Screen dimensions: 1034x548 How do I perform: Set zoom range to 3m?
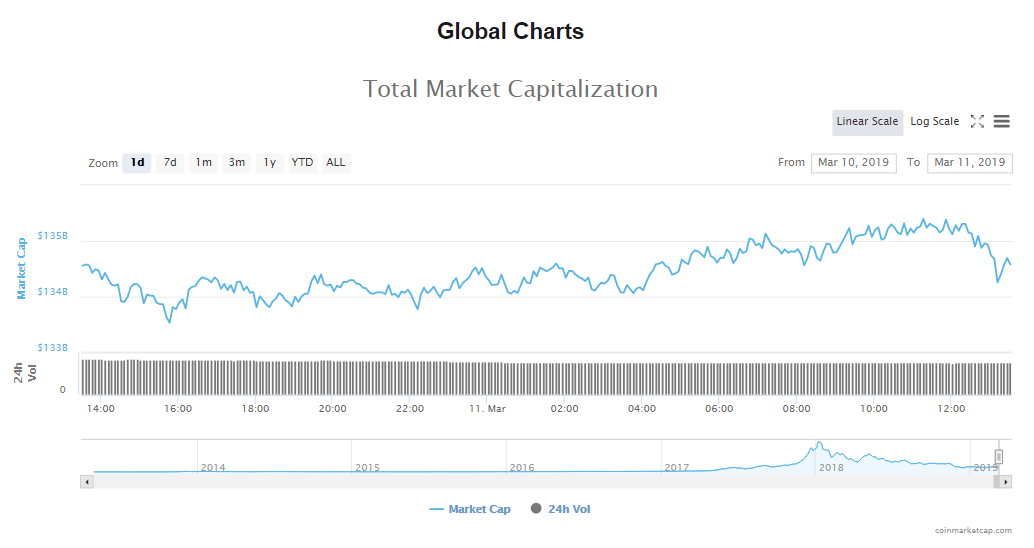[236, 163]
